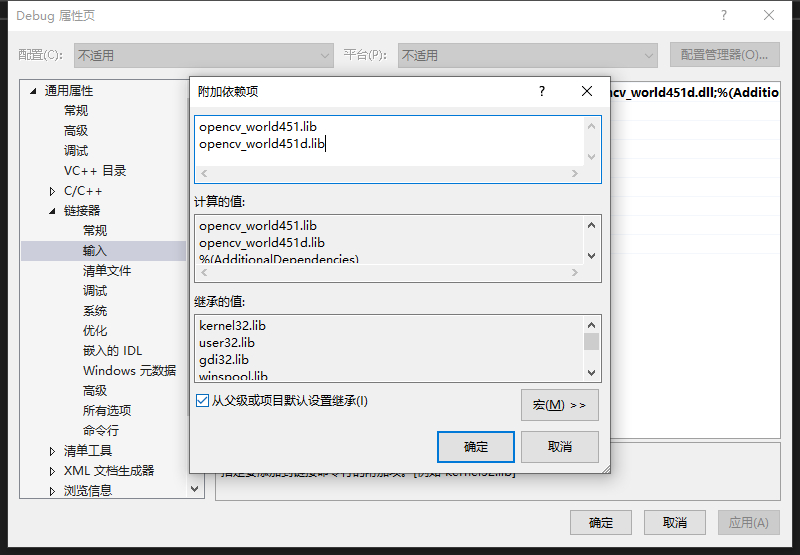Close the 附加依赖项 dialog with X
This screenshot has height=555, width=800.
pos(587,92)
